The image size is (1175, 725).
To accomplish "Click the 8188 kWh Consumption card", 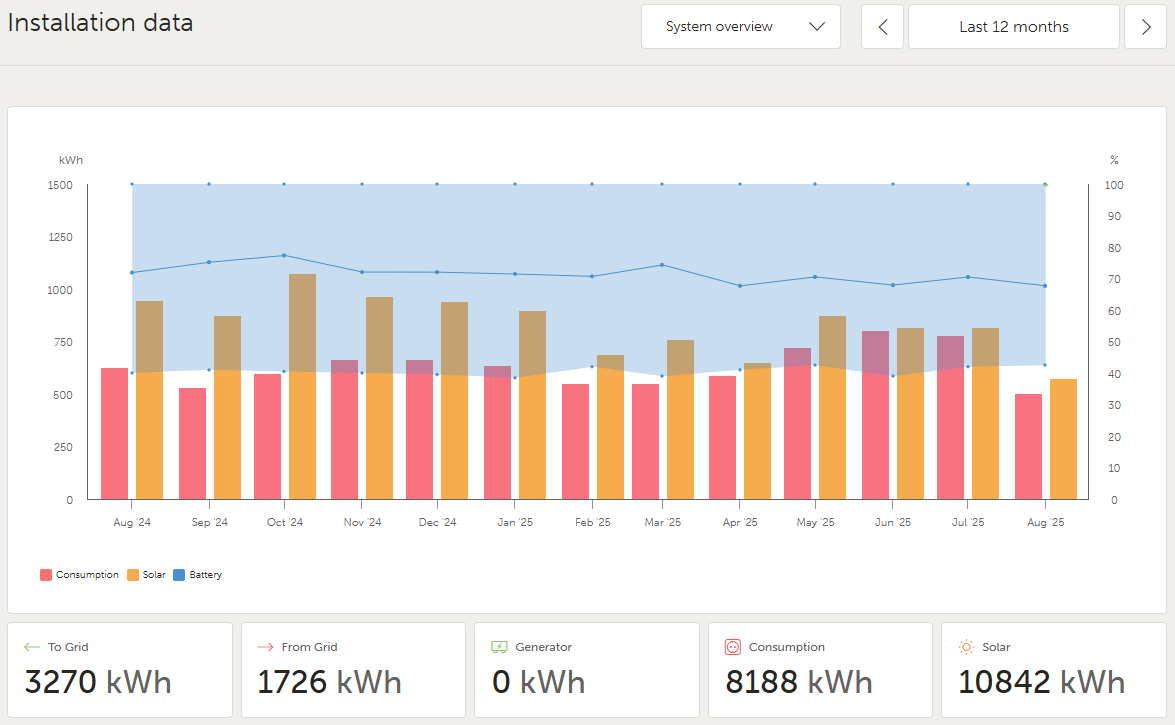I will (821, 670).
